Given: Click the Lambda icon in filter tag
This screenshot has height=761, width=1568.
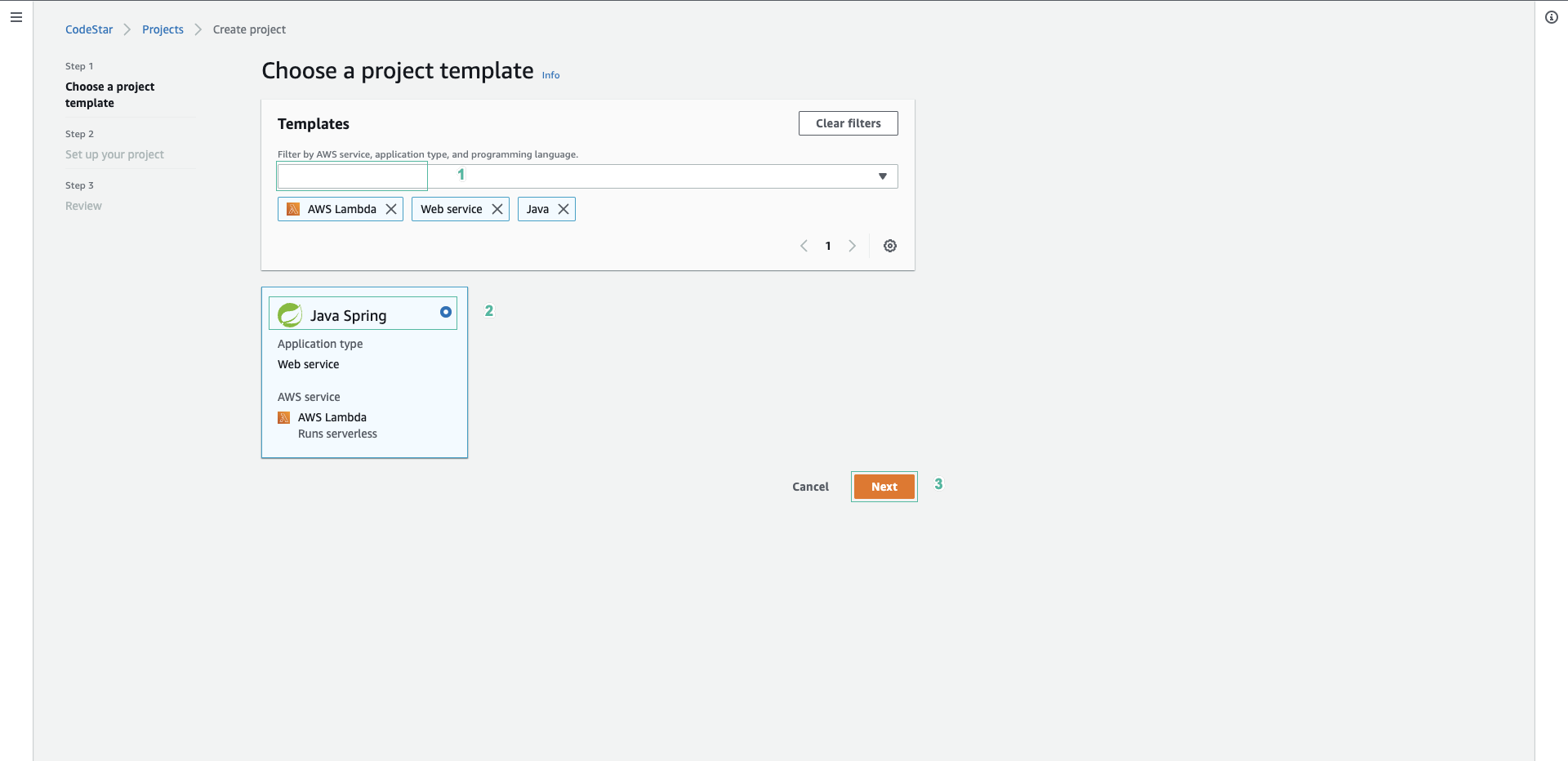Looking at the screenshot, I should pyautogui.click(x=293, y=209).
